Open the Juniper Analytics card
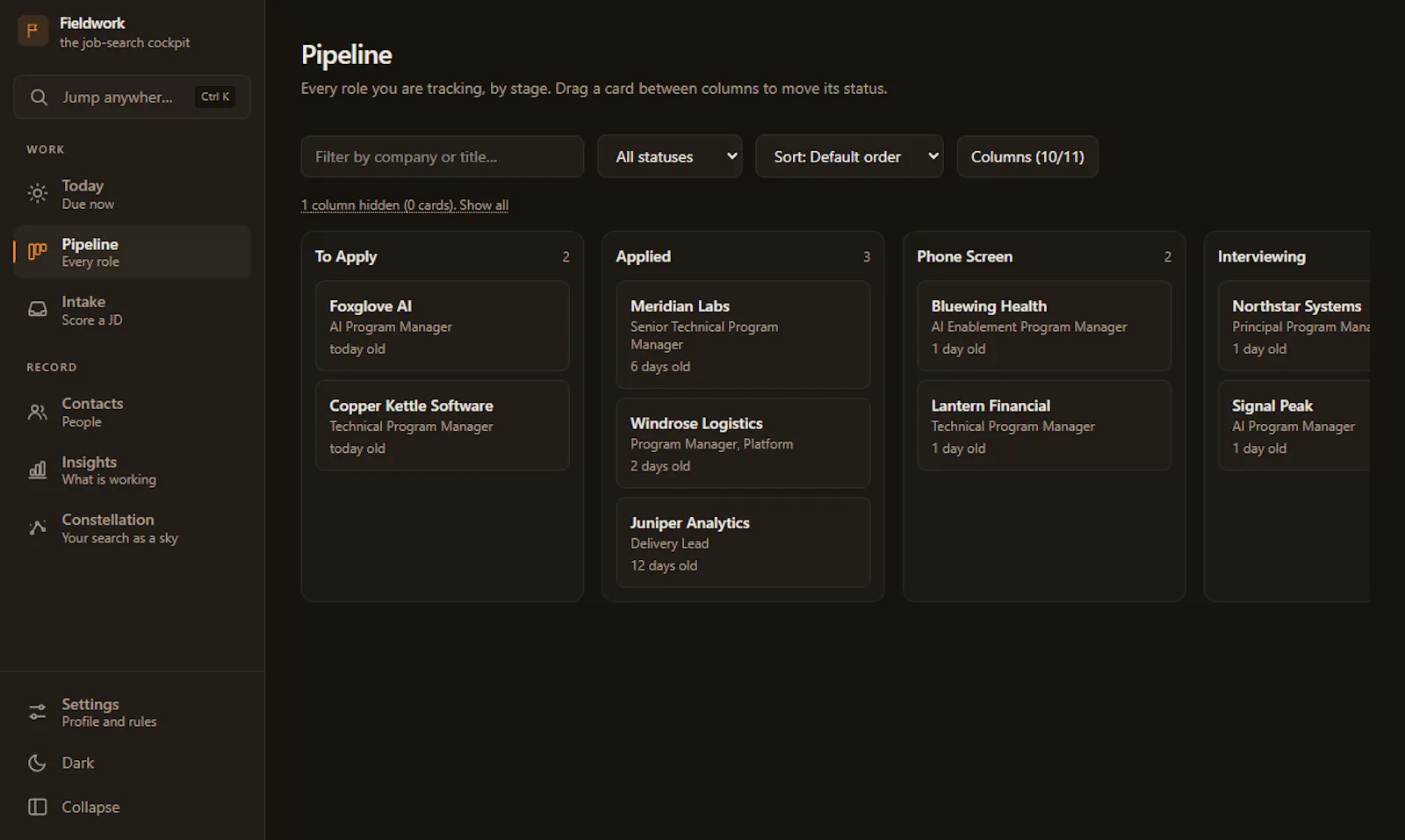The height and width of the screenshot is (840, 1405). [x=743, y=542]
